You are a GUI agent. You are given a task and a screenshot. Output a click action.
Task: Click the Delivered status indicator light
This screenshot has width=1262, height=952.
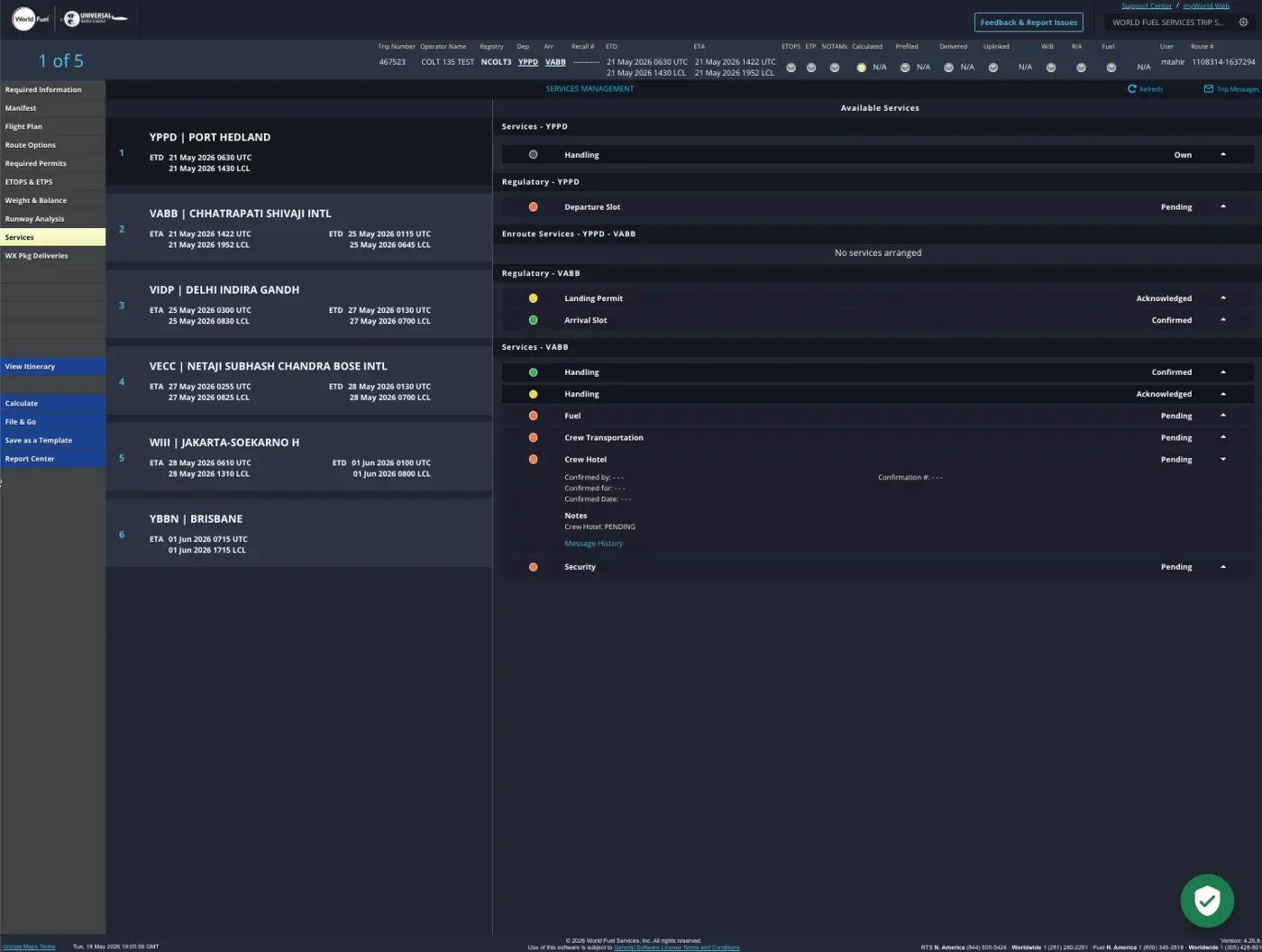coord(948,68)
